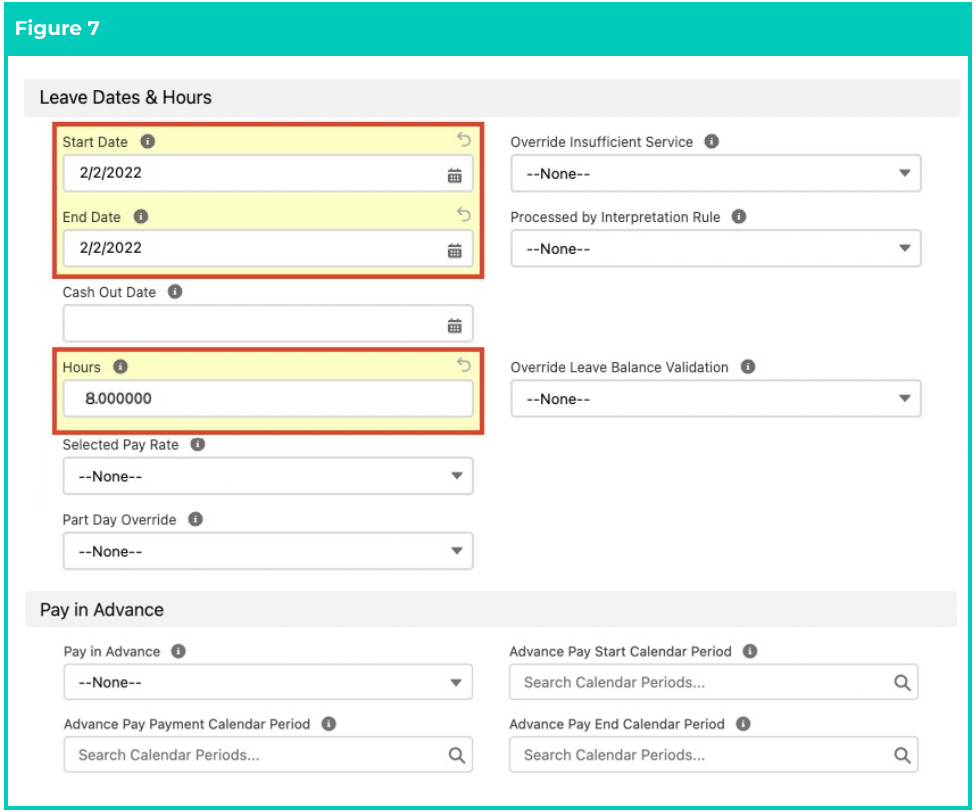
Task: Open Override Leave Balance Validation dropdown
Action: 716,399
